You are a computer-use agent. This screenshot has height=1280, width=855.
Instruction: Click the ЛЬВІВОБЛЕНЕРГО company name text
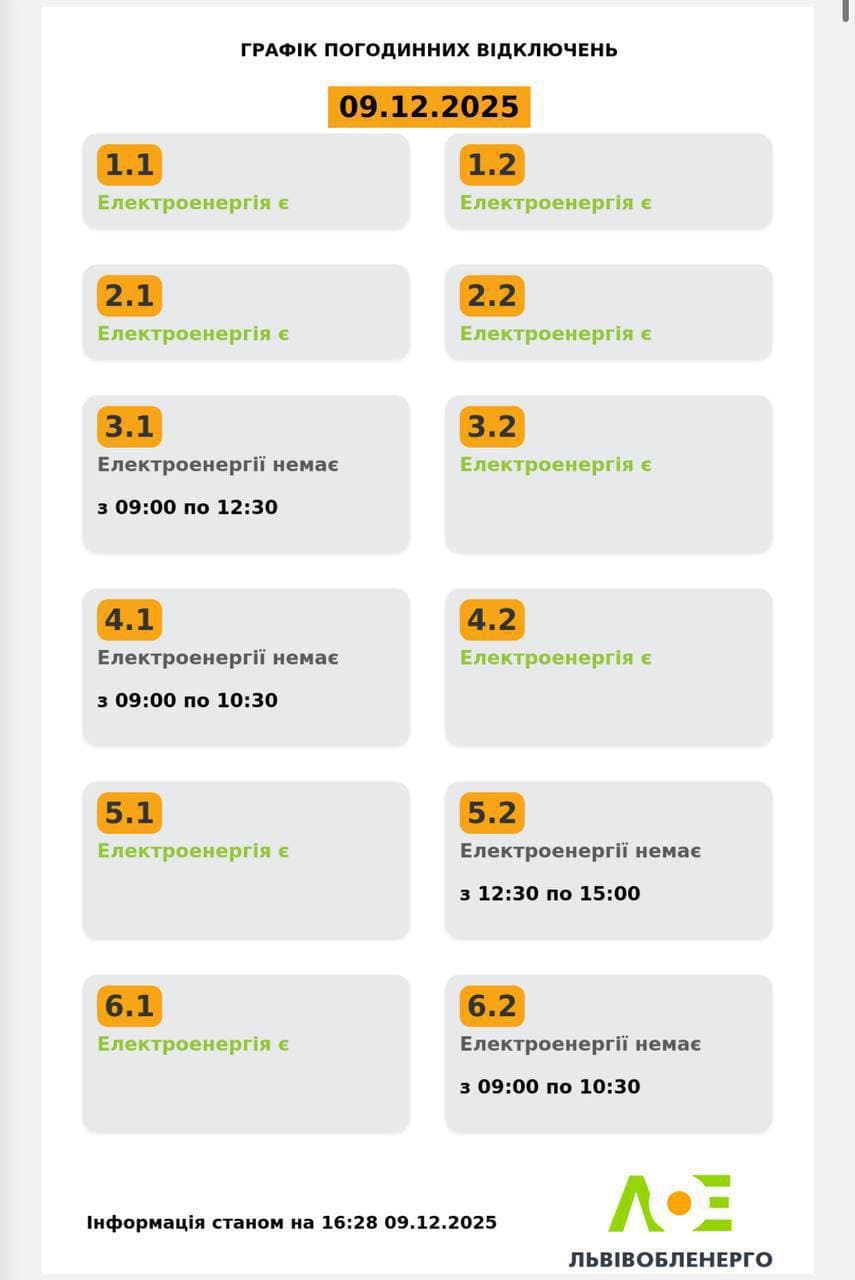[x=671, y=1259]
